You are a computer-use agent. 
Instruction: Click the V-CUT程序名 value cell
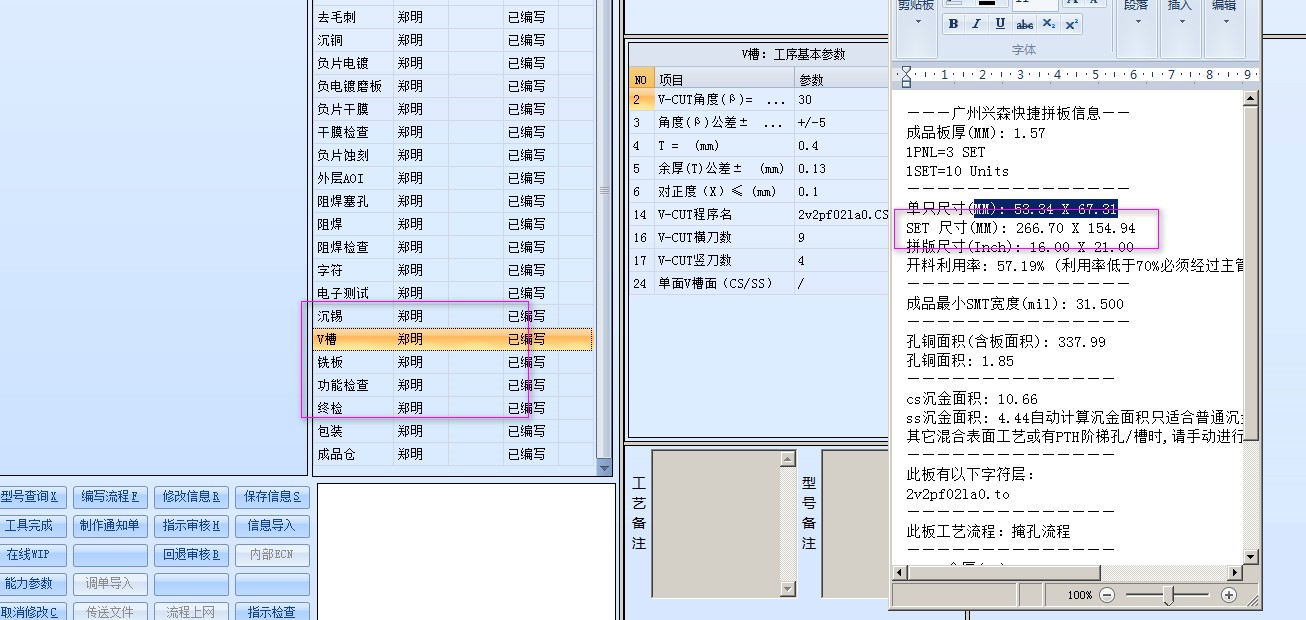(x=842, y=215)
